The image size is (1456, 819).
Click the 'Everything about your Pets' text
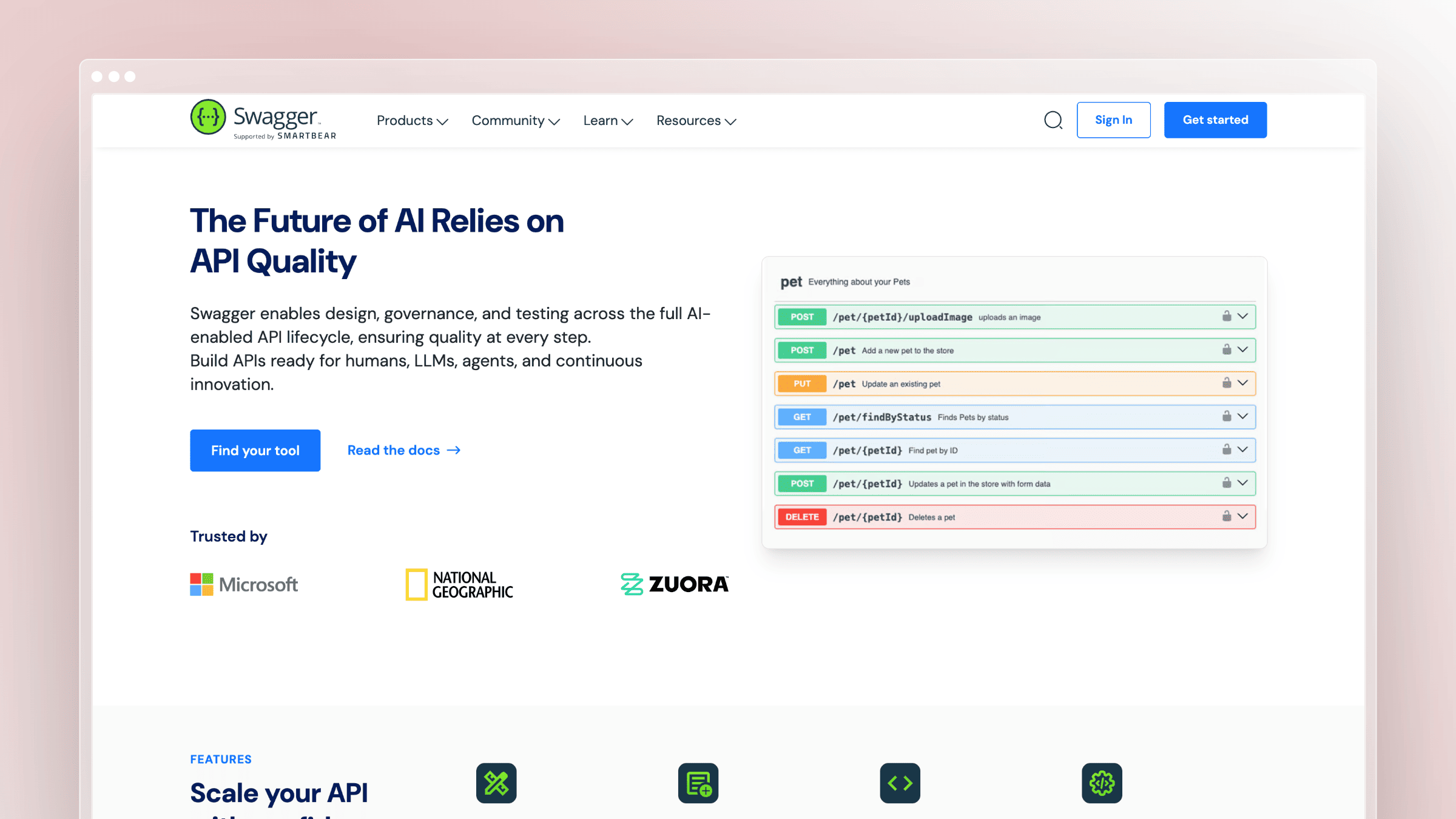[x=859, y=282]
